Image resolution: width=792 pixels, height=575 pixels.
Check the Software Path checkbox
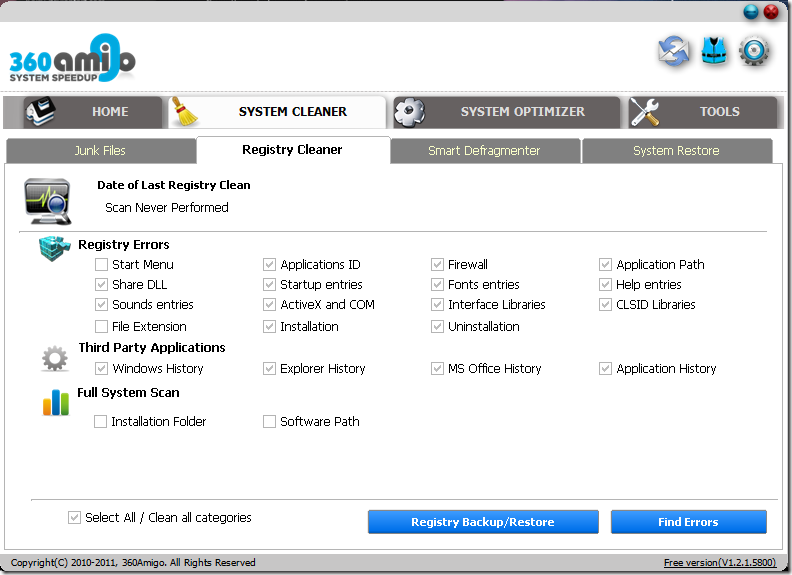[x=269, y=421]
